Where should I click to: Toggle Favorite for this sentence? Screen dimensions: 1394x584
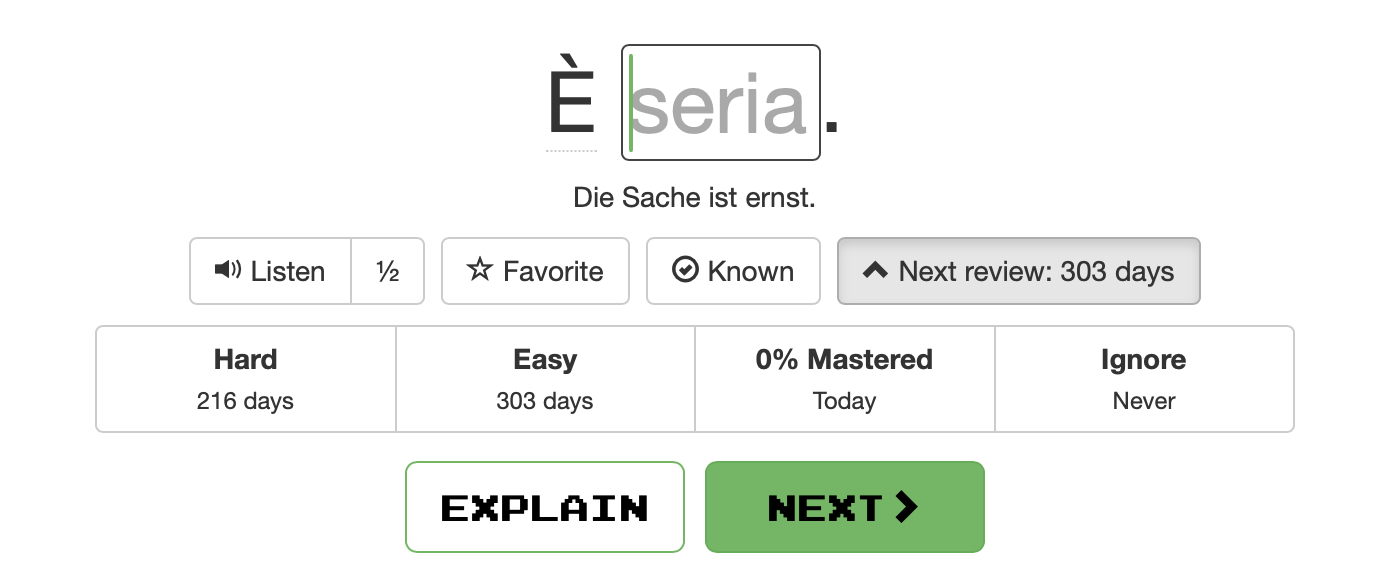(535, 271)
